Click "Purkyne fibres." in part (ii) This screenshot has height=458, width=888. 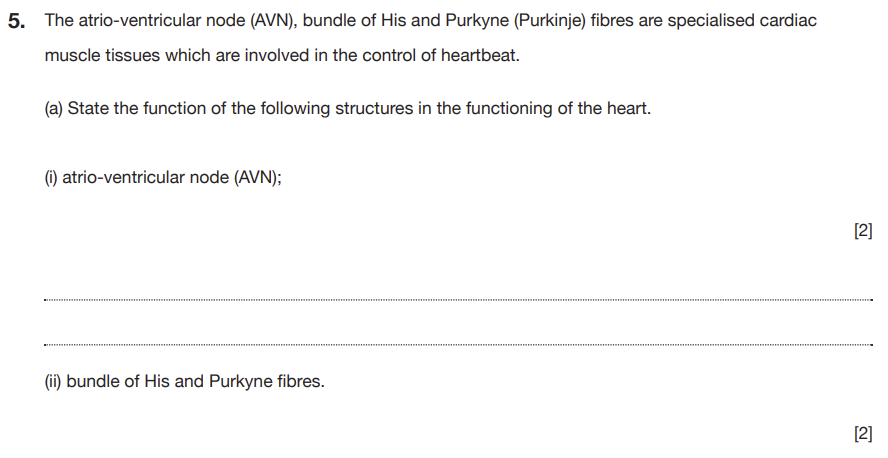267,381
